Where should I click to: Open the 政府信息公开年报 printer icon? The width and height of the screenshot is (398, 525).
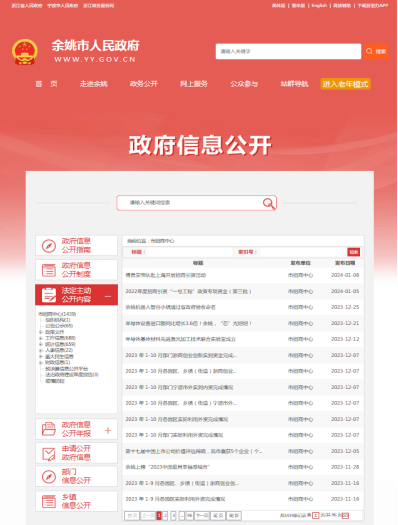49,429
